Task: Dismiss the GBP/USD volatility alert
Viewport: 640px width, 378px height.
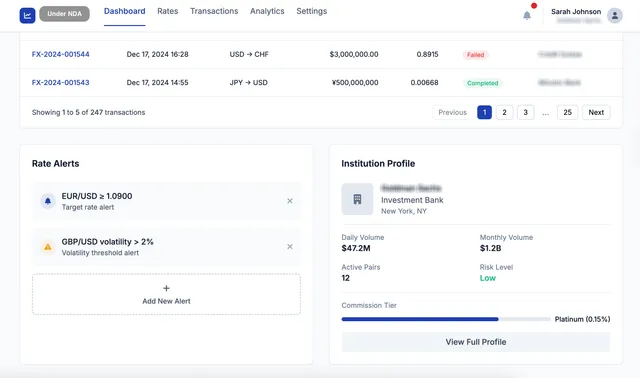Action: (290, 247)
